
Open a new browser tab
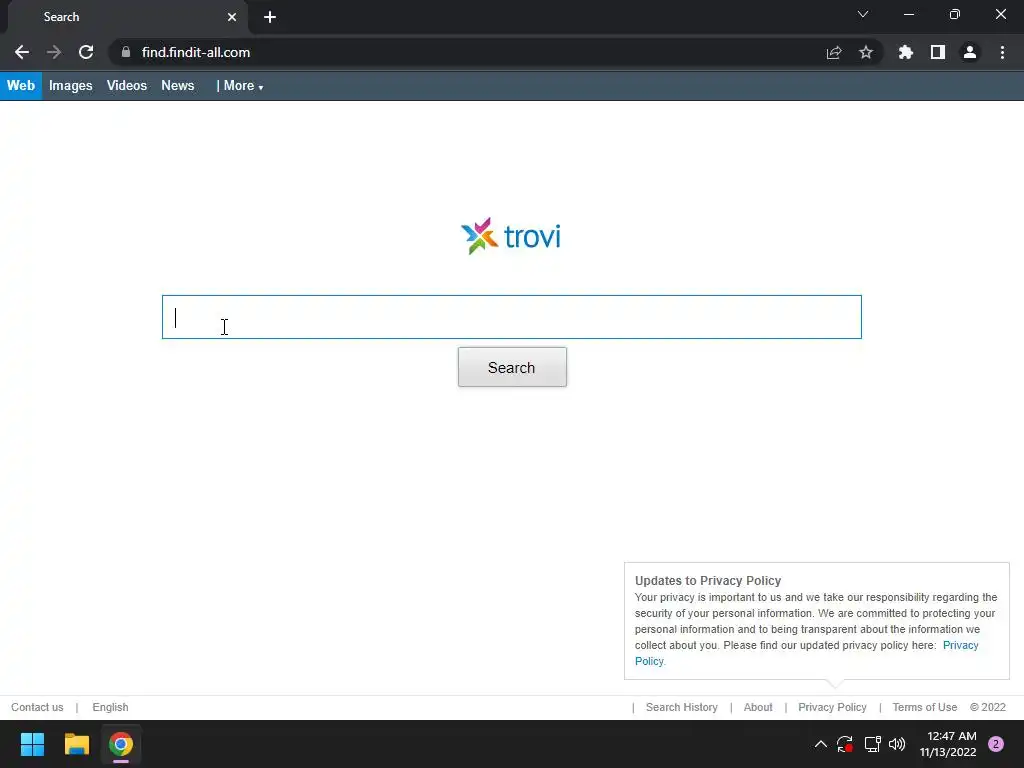tap(270, 17)
